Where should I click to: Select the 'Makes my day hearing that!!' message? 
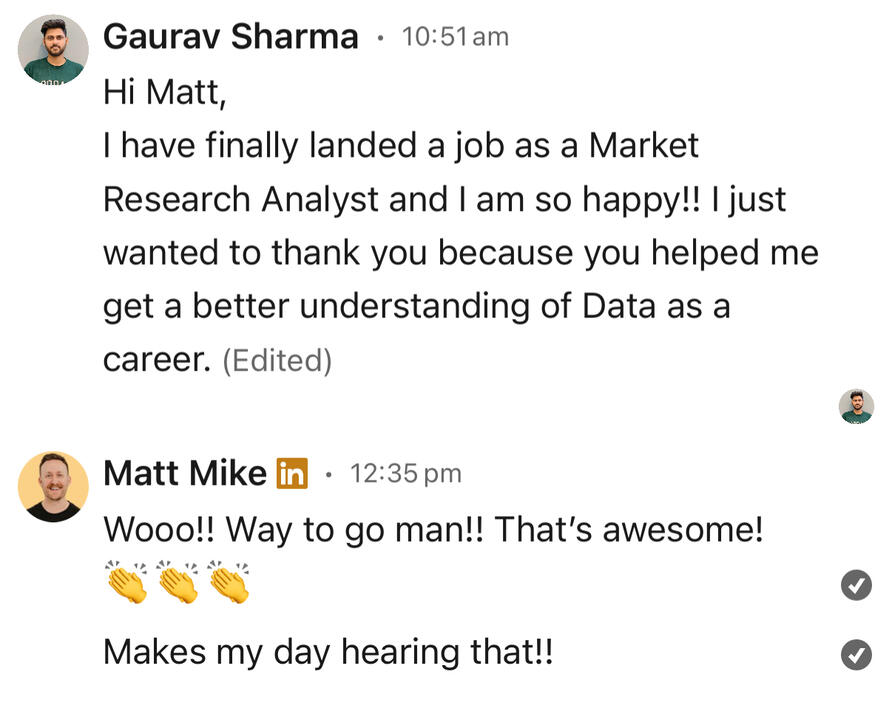(328, 653)
